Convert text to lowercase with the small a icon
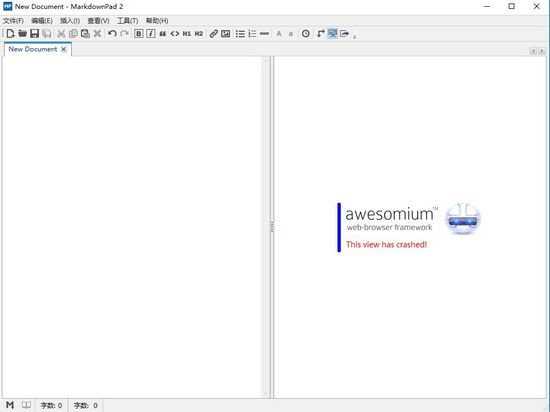The height and width of the screenshot is (412, 550). [x=291, y=34]
